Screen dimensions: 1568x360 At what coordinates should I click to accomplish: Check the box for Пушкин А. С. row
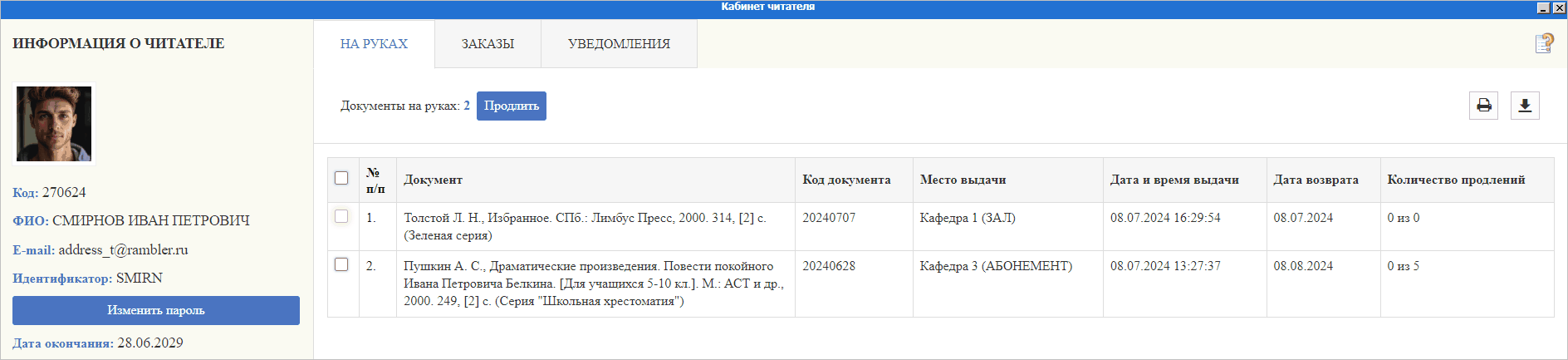click(341, 264)
